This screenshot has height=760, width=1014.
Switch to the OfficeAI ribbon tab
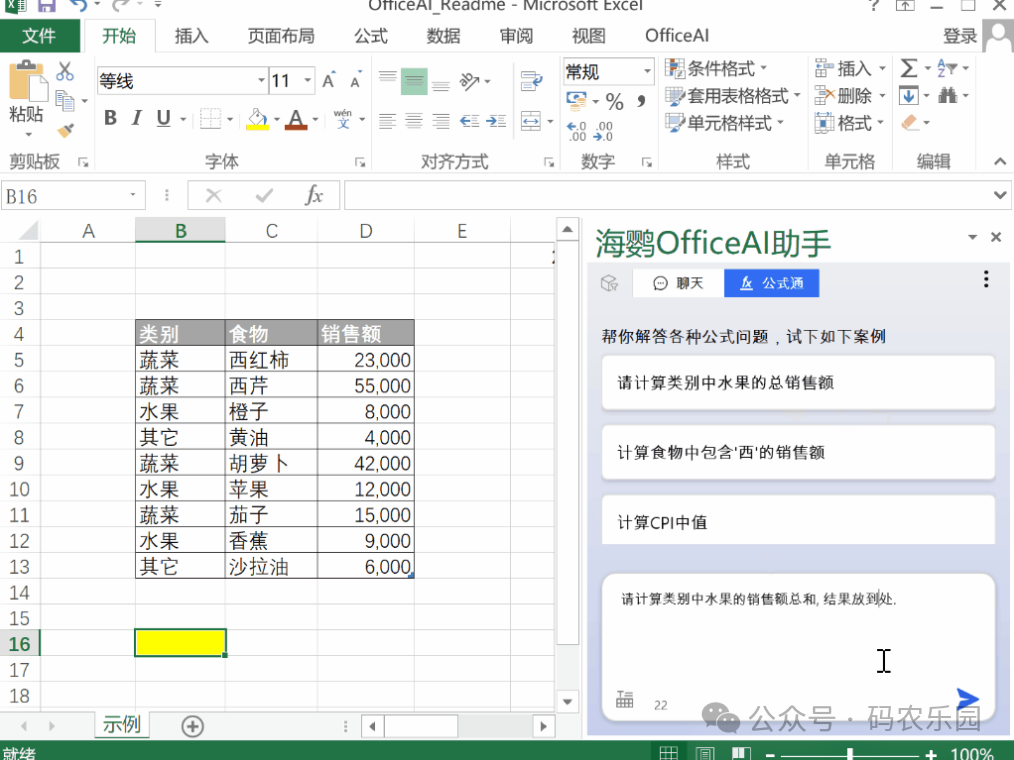pyautogui.click(x=677, y=36)
